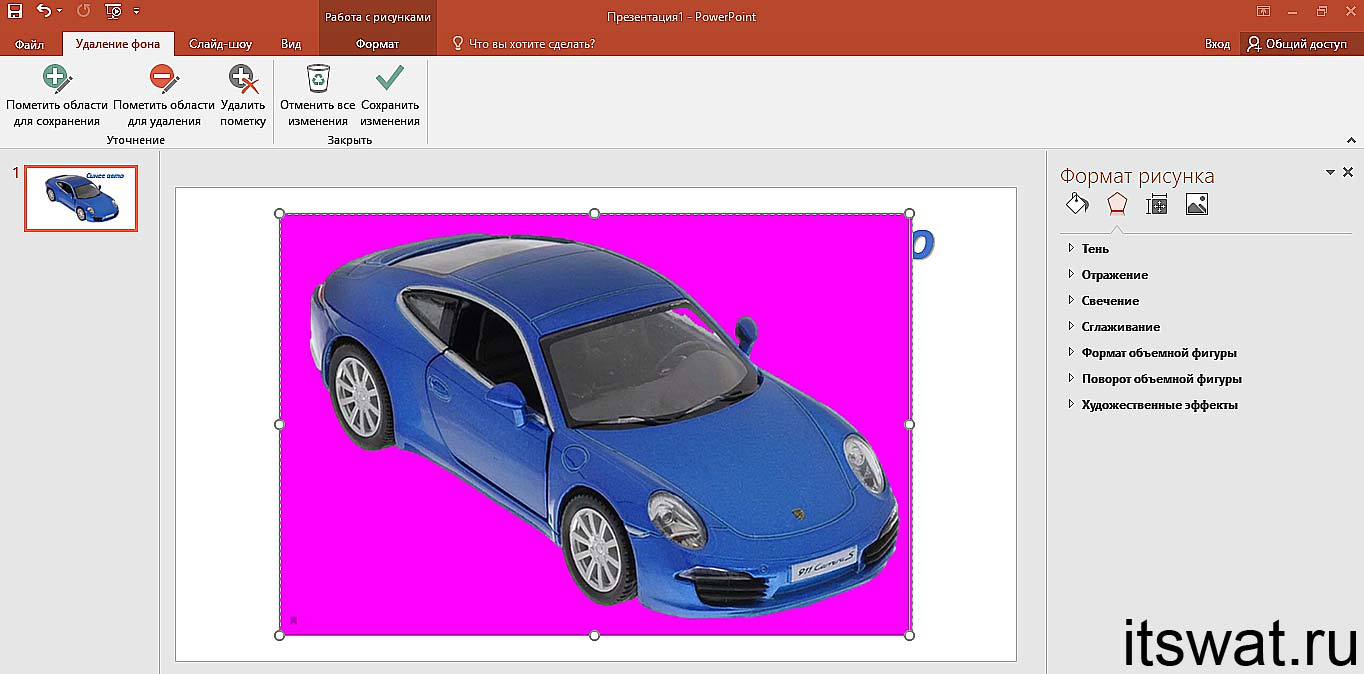Expand the Художественные эффекты section
The width and height of the screenshot is (1364, 674).
point(1159,404)
